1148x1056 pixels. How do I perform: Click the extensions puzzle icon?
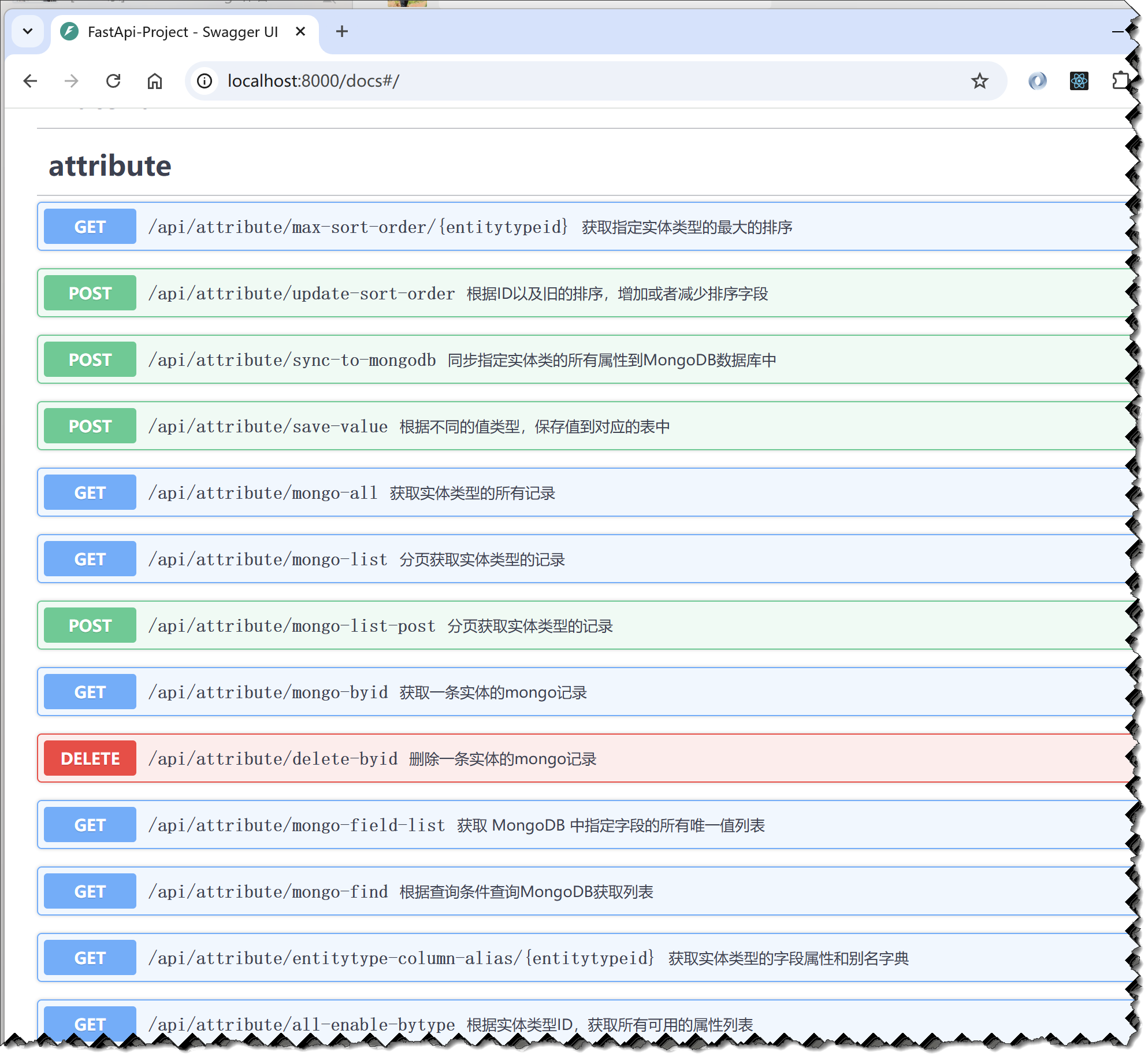(1121, 81)
